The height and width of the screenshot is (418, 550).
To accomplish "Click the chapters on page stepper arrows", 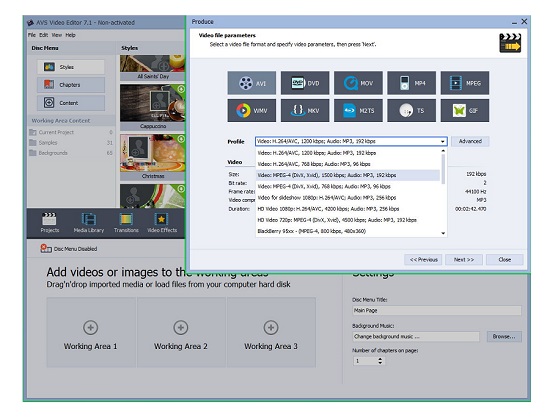I will point(380,361).
